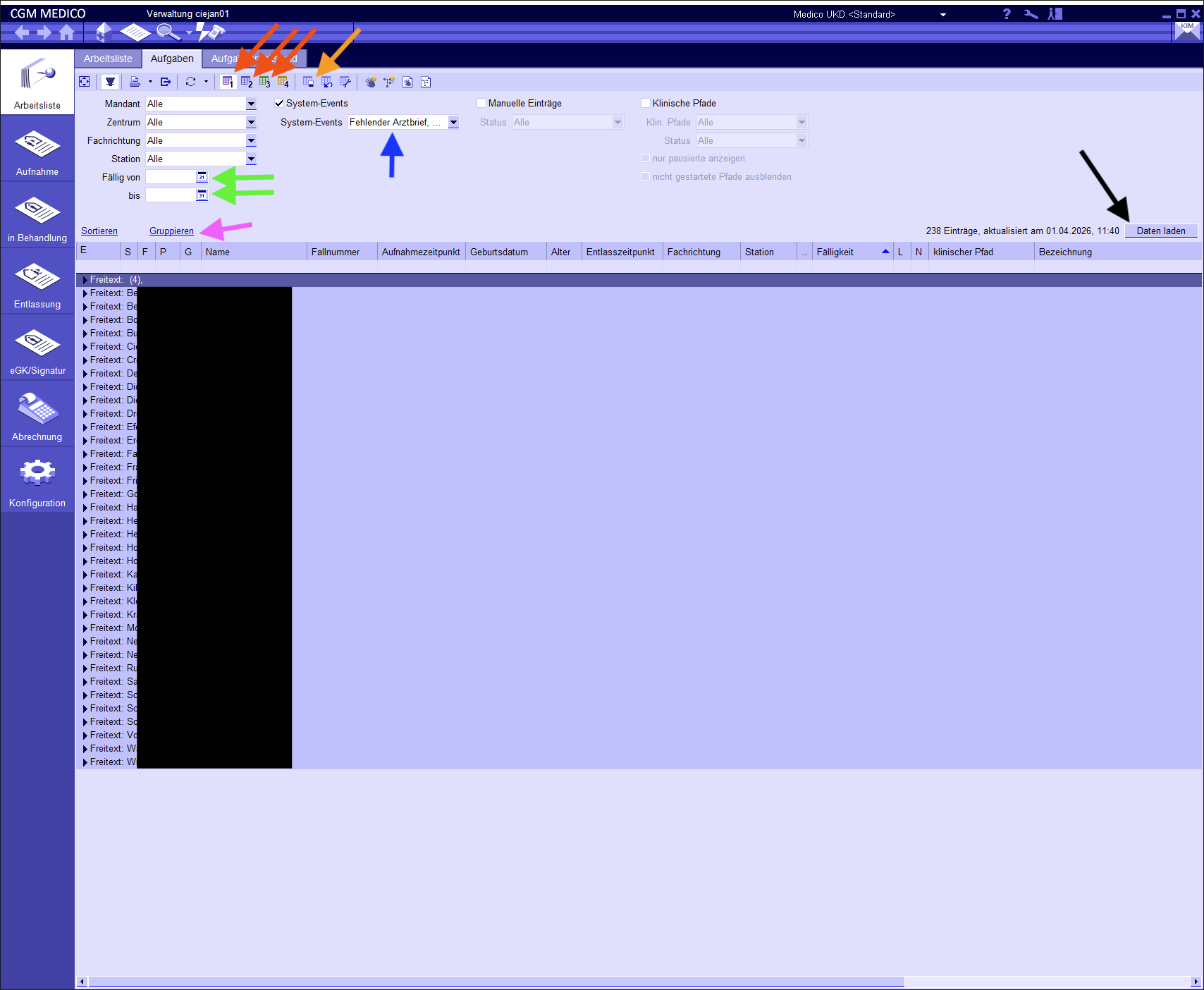
Task: Switch to the Arbeitsliste tab
Action: pos(108,59)
